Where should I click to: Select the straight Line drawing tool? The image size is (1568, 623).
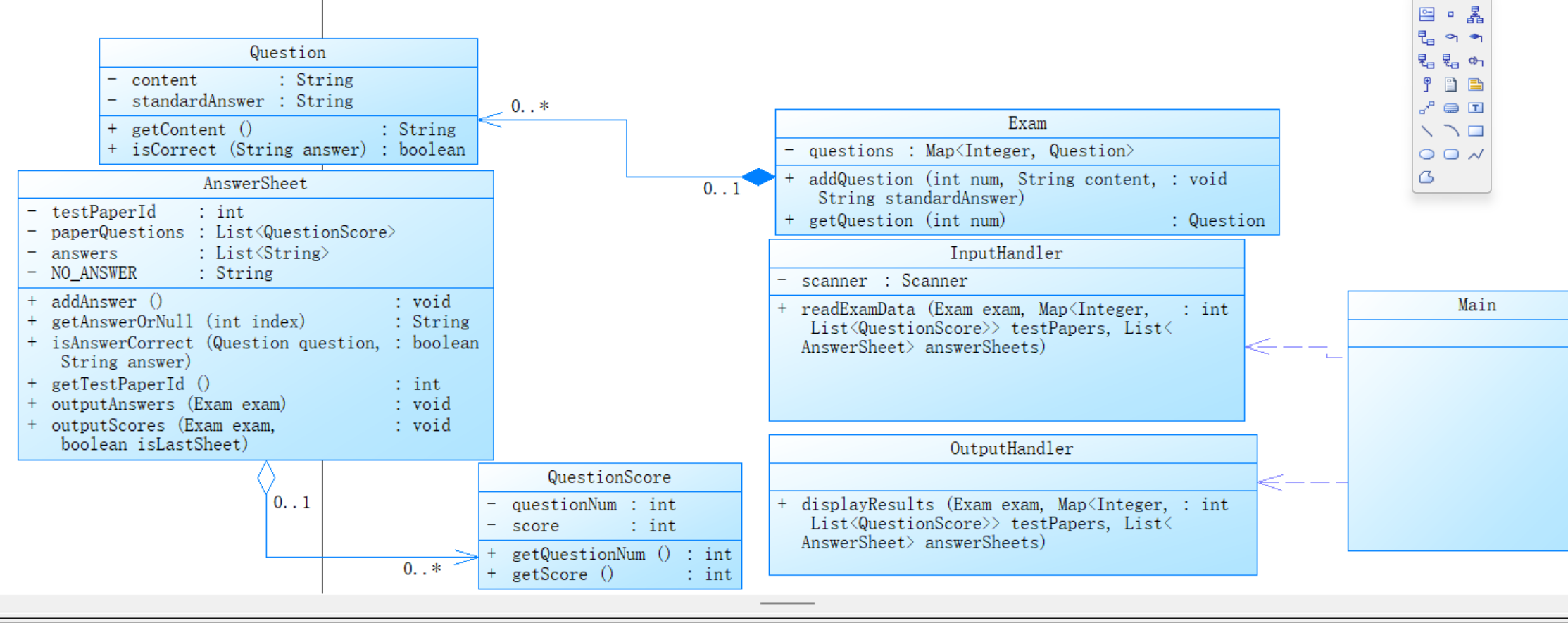[1427, 131]
